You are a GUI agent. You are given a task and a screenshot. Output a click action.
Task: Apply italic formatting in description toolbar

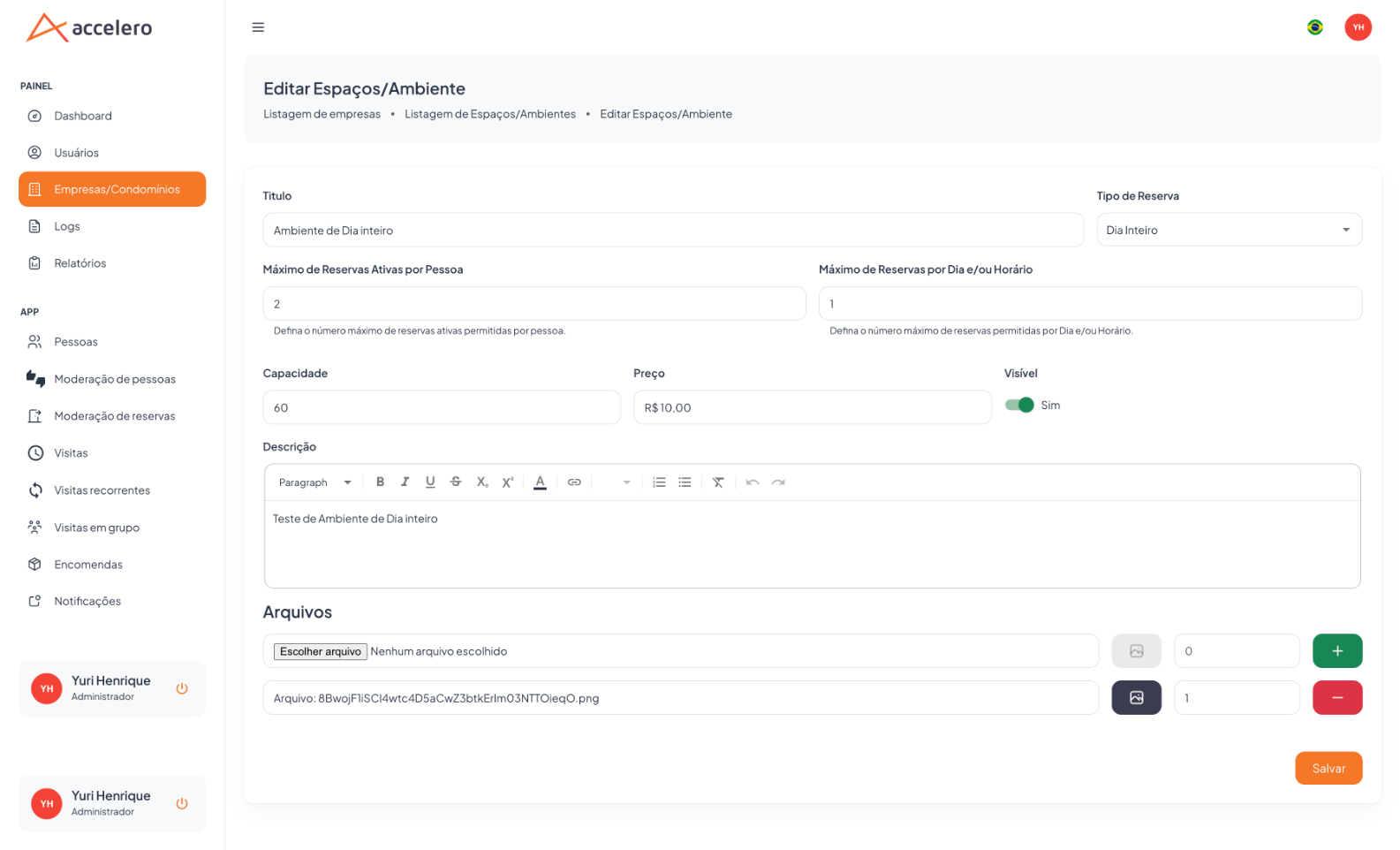pyautogui.click(x=405, y=482)
